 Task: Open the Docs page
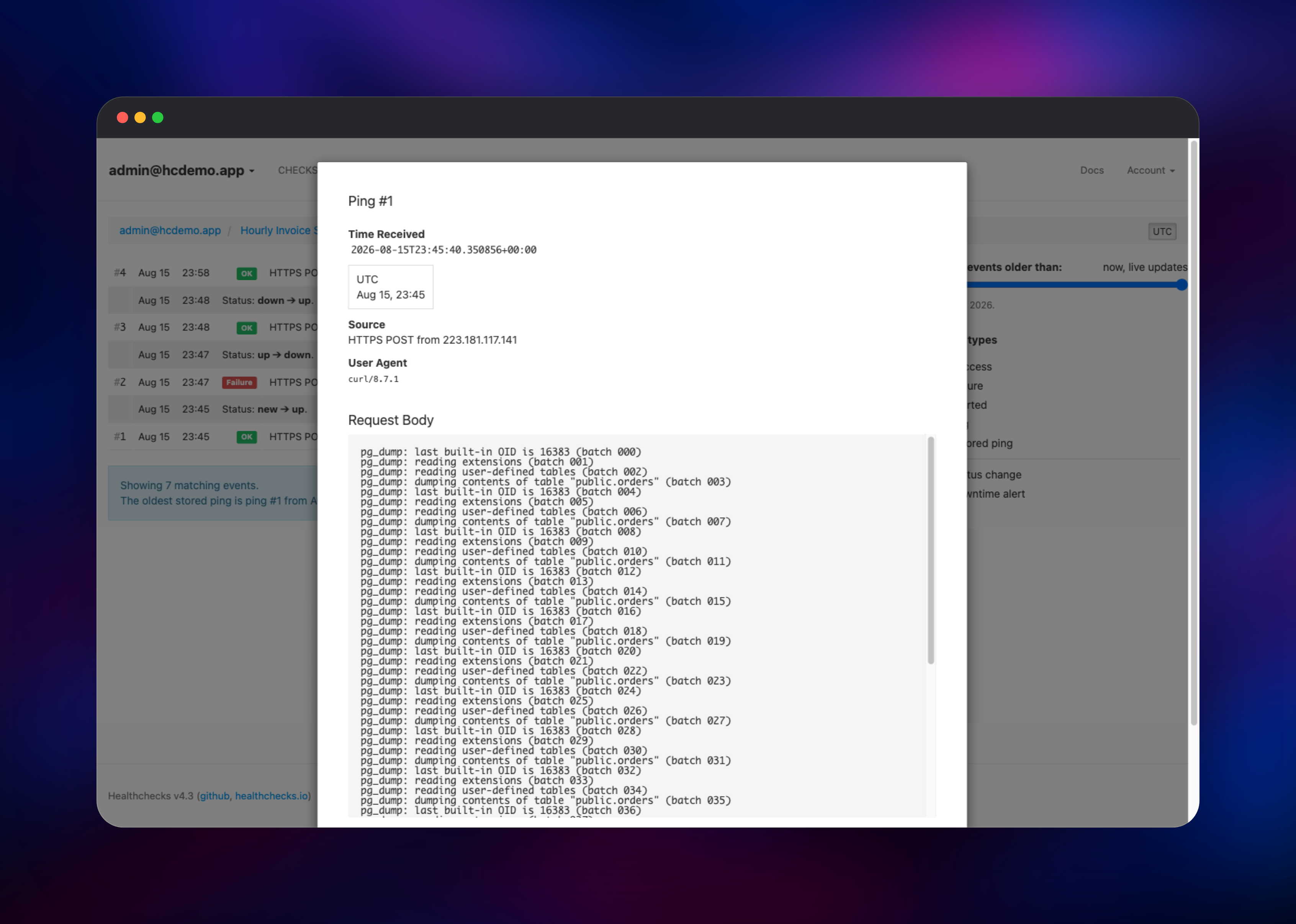tap(1091, 170)
